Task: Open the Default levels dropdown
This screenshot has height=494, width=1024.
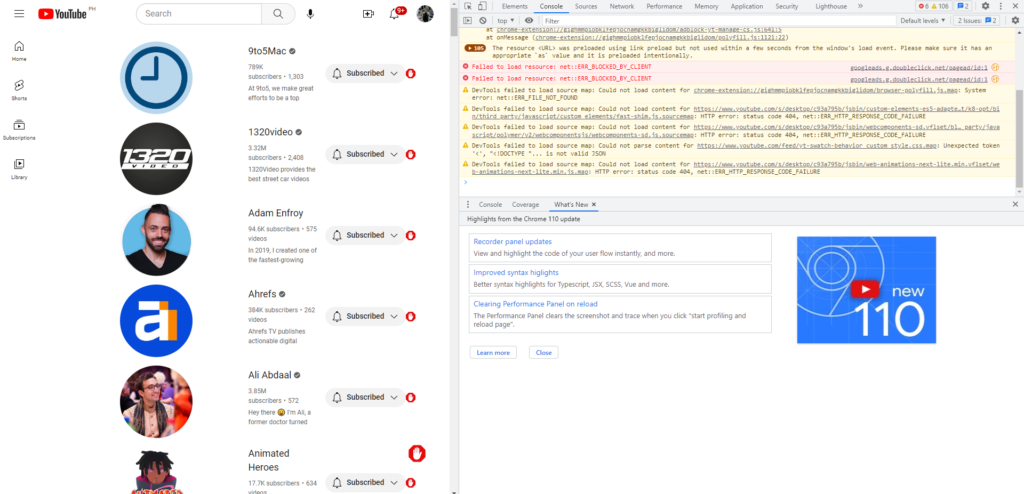Action: pyautogui.click(x=922, y=20)
